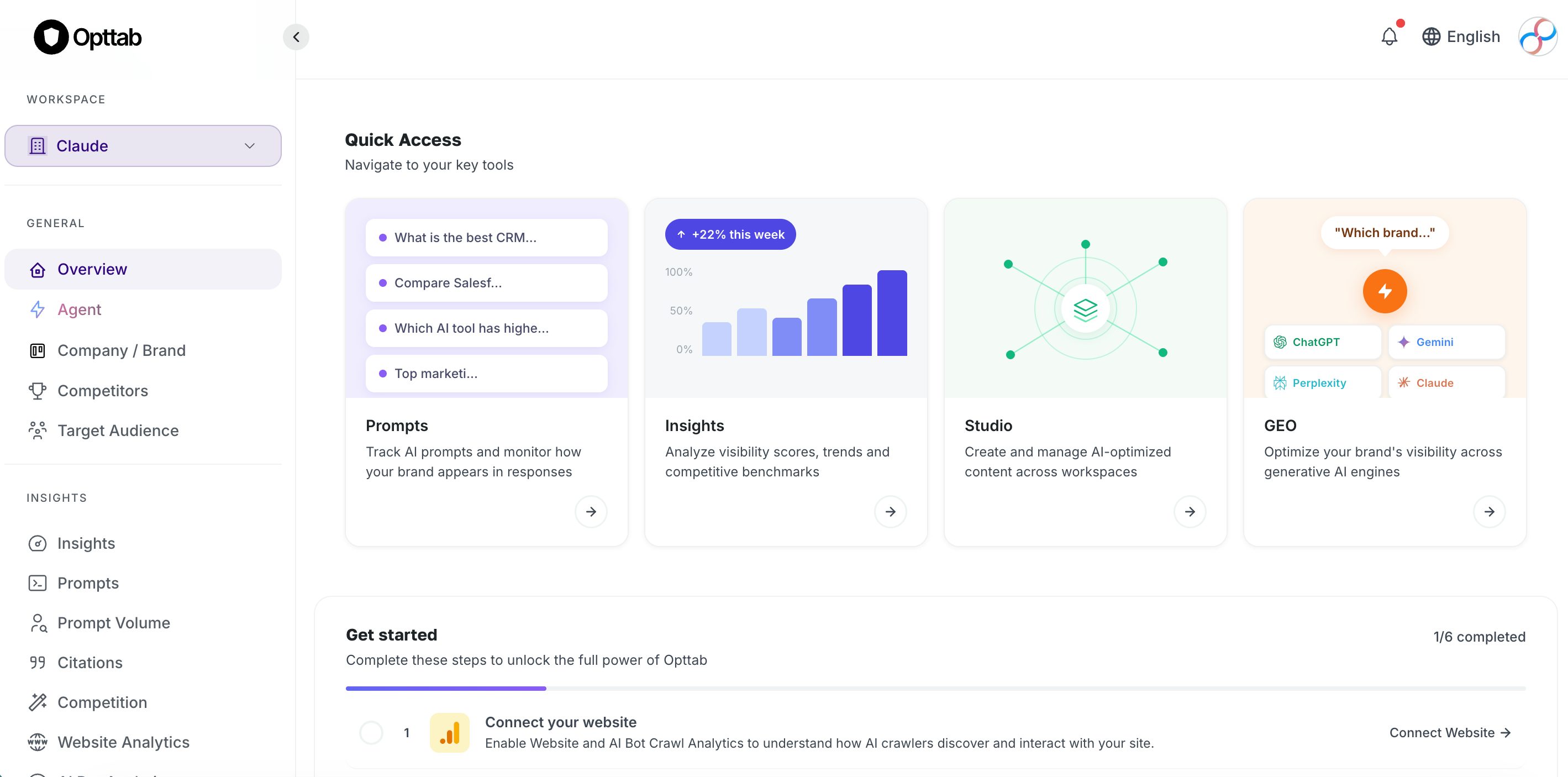This screenshot has width=1568, height=777.
Task: Click the Get started progress bar
Action: click(x=935, y=689)
